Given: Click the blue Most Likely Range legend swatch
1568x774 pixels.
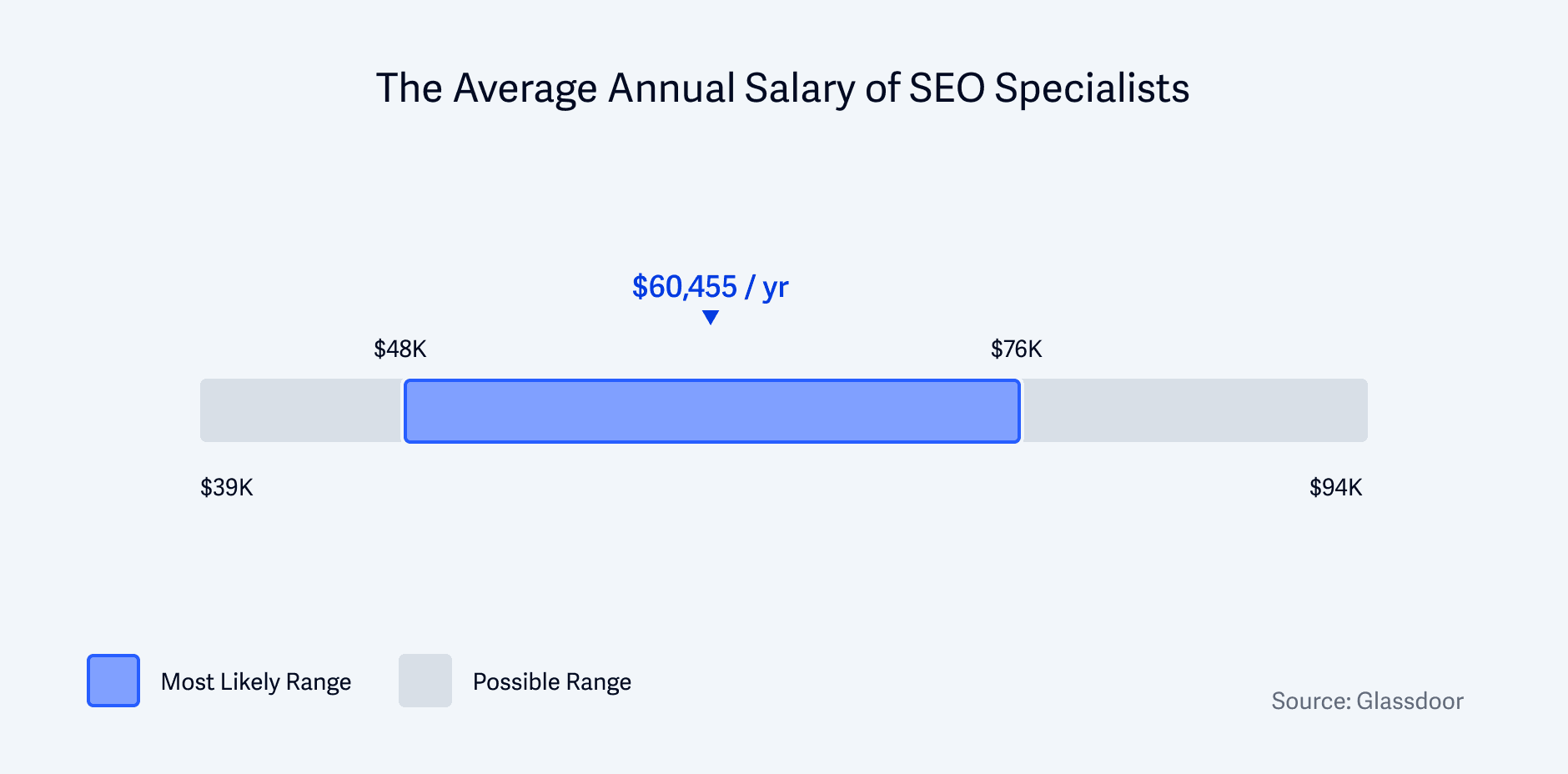Looking at the screenshot, I should coord(113,681).
